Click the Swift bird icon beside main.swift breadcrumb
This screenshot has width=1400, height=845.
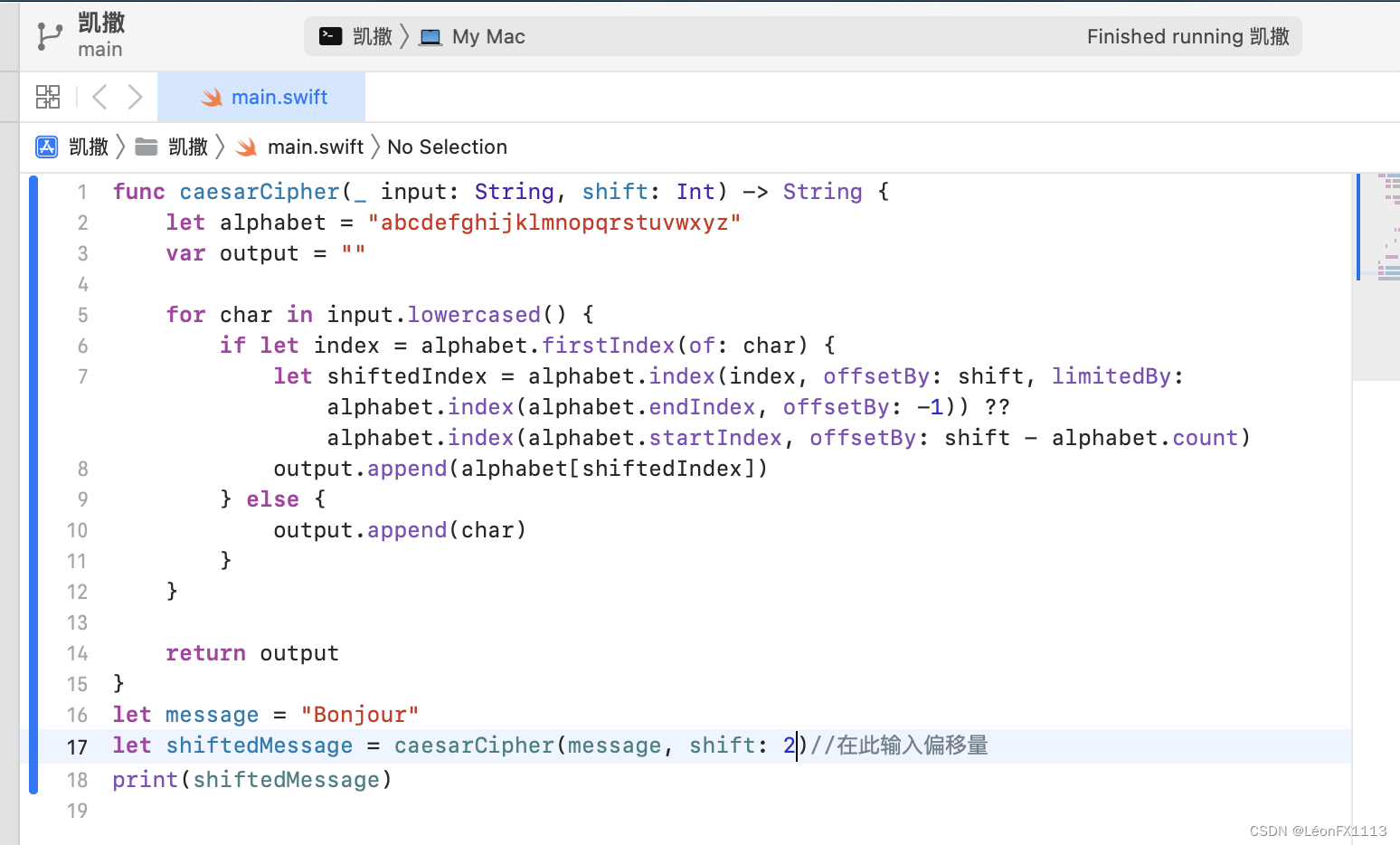coord(246,147)
